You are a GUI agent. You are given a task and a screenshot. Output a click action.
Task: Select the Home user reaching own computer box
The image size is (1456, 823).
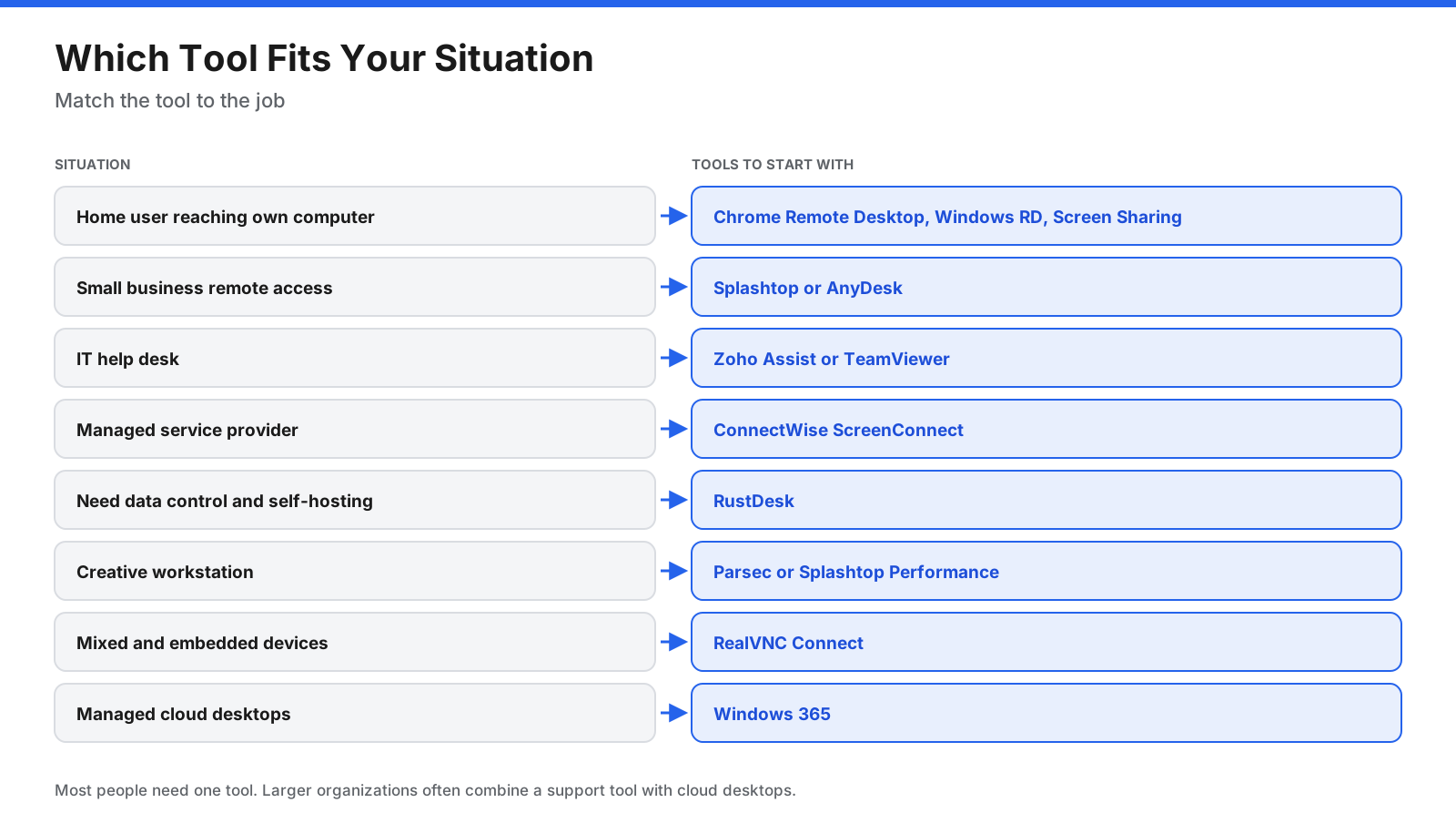[355, 216]
